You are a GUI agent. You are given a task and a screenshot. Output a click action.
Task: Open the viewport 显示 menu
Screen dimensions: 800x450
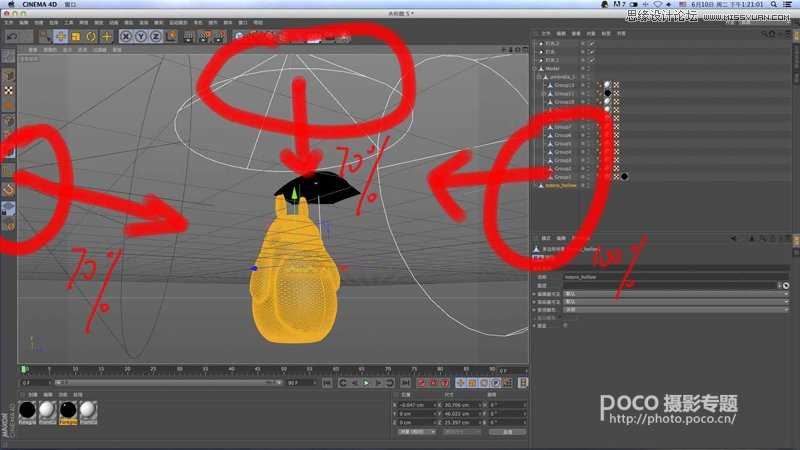click(x=67, y=50)
